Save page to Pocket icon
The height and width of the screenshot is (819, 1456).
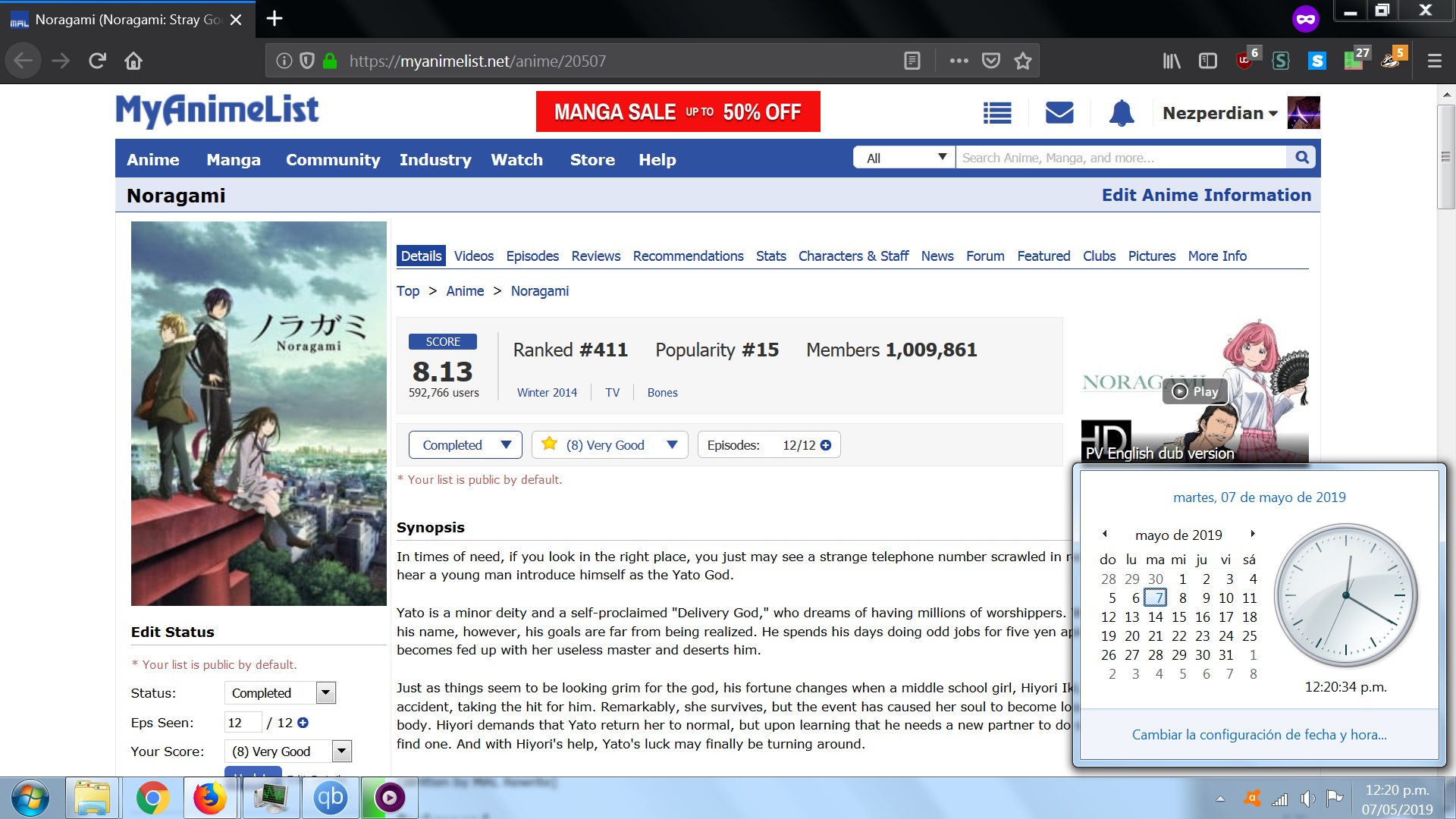[x=991, y=61]
